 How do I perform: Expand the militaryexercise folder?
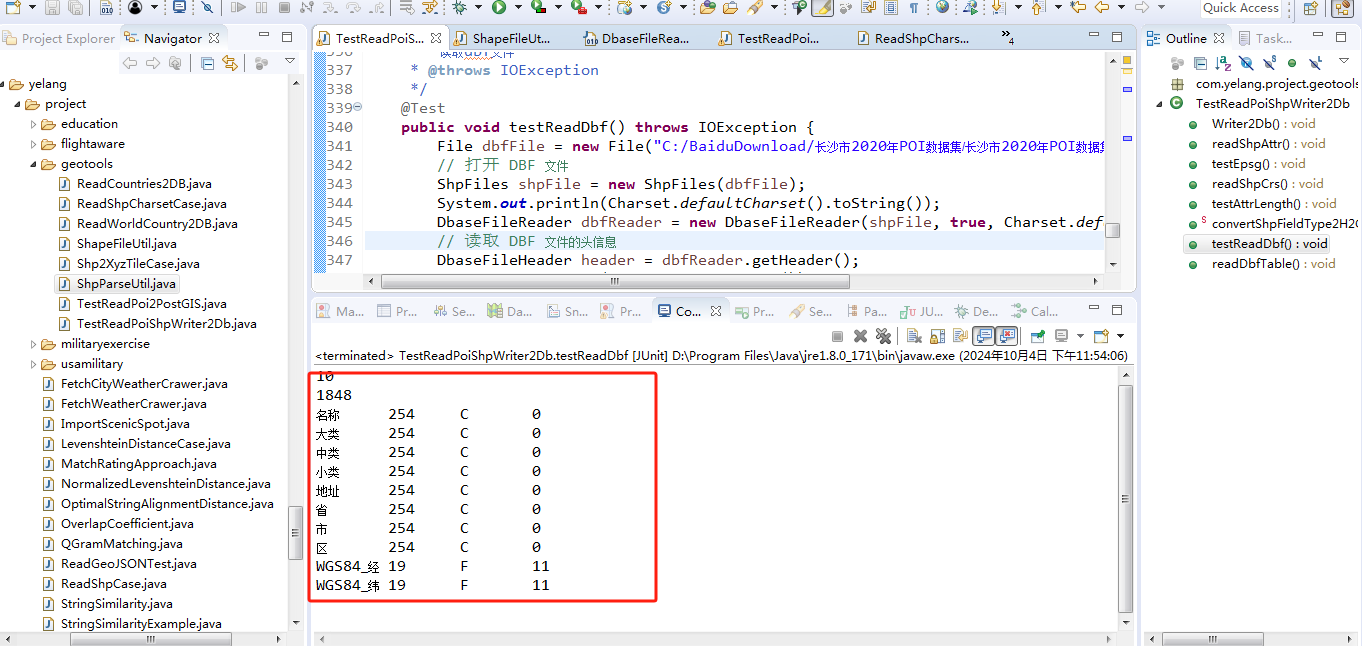click(34, 344)
